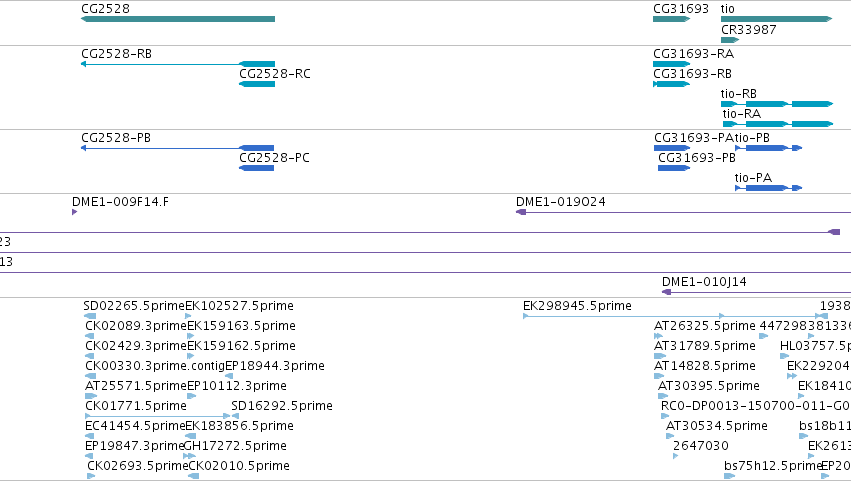
Task: Click EST CK02693.5prime
Action: point(137,466)
